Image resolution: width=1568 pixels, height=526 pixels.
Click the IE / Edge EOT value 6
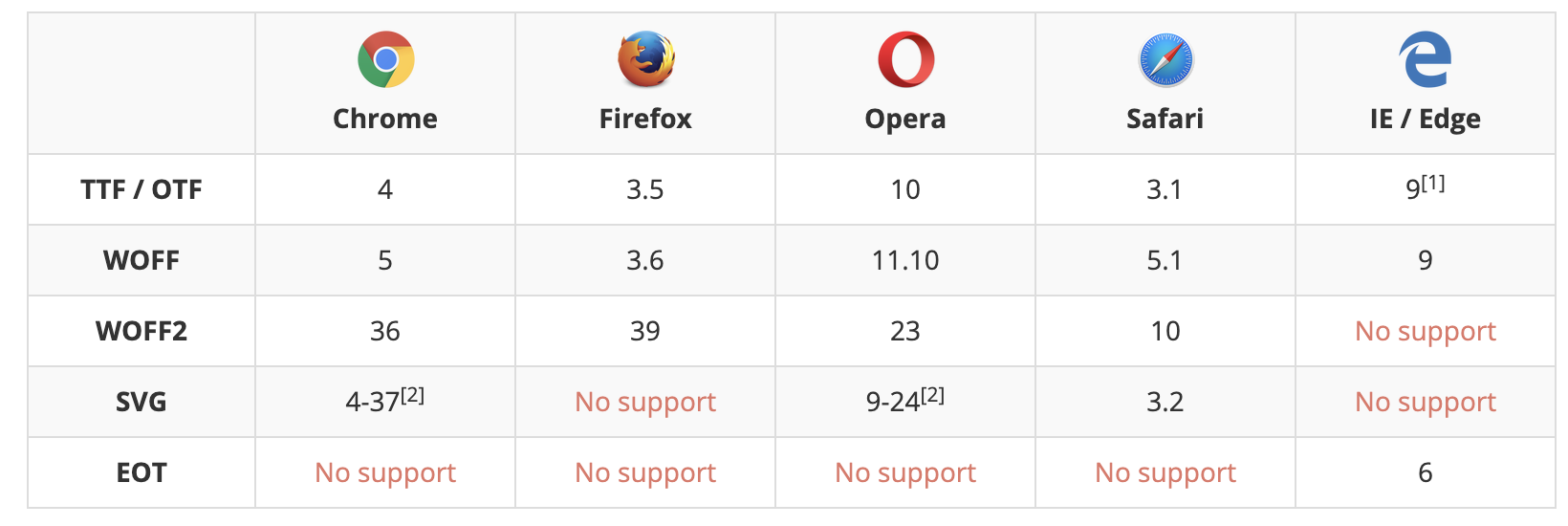pyautogui.click(x=1426, y=472)
